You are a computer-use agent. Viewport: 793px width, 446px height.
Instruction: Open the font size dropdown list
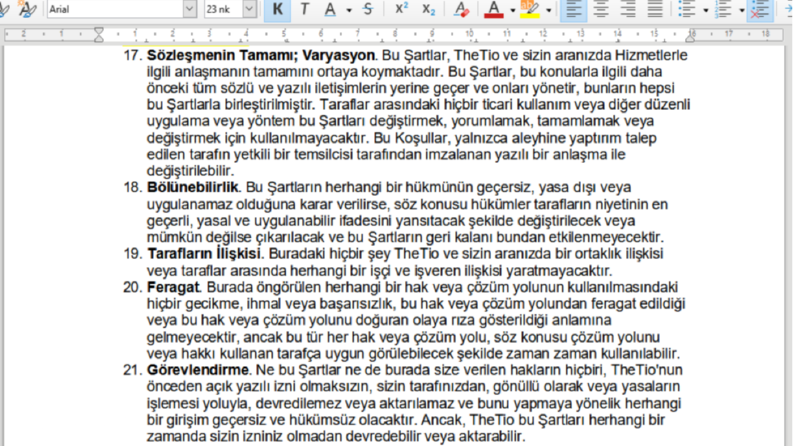(x=249, y=9)
